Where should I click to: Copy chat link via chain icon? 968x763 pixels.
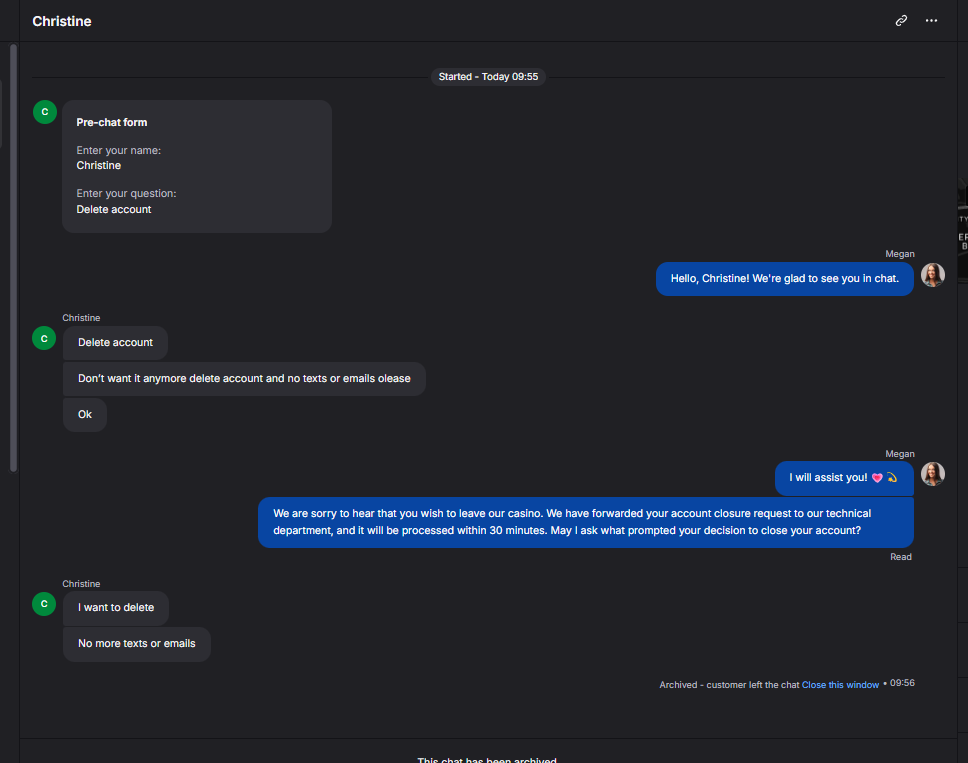901,20
